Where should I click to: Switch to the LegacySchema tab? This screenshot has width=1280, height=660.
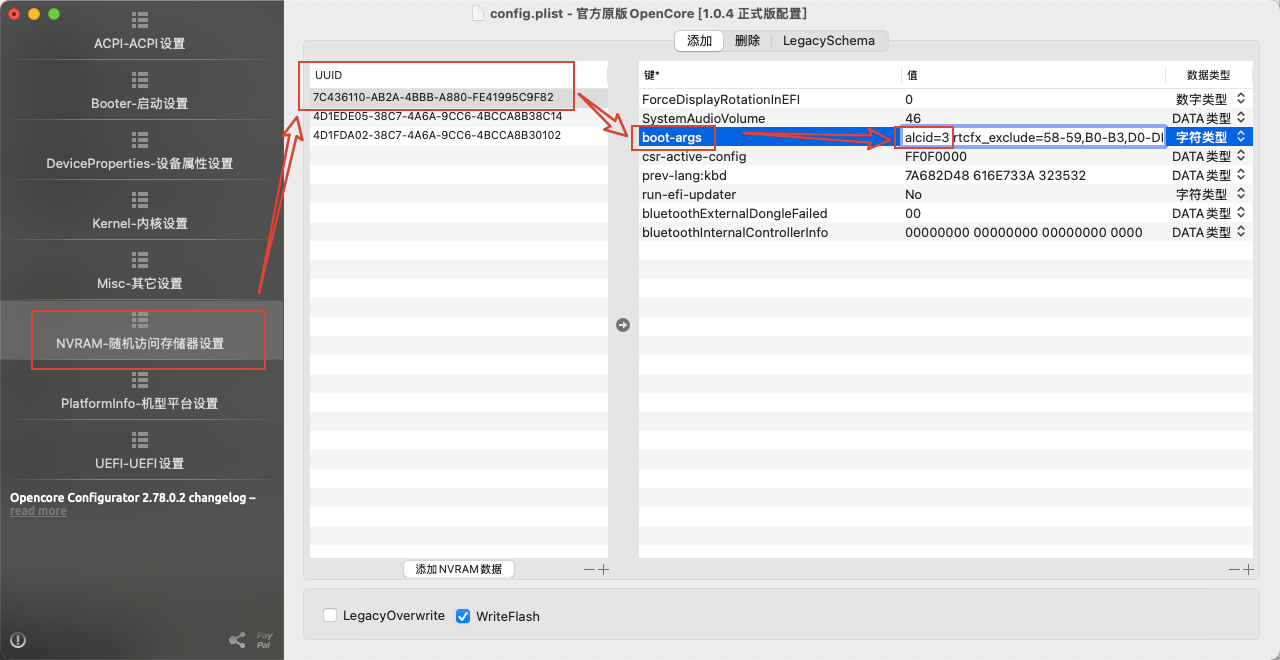coord(829,41)
